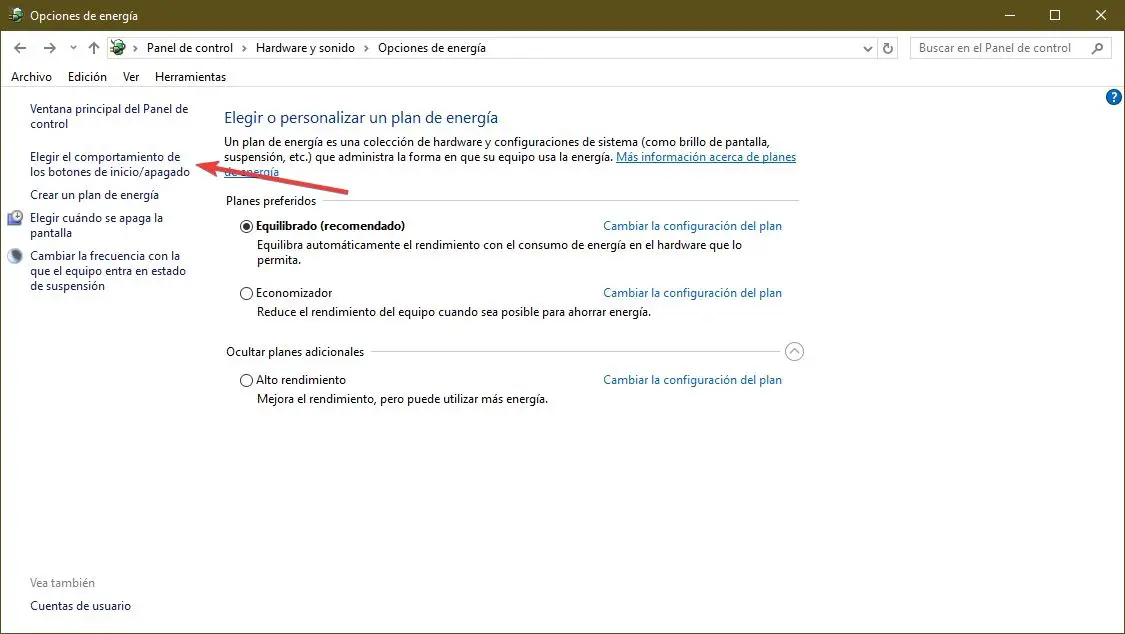Screen dimensions: 1125x634
Task: Change plan settings for Economizador
Action: [692, 293]
